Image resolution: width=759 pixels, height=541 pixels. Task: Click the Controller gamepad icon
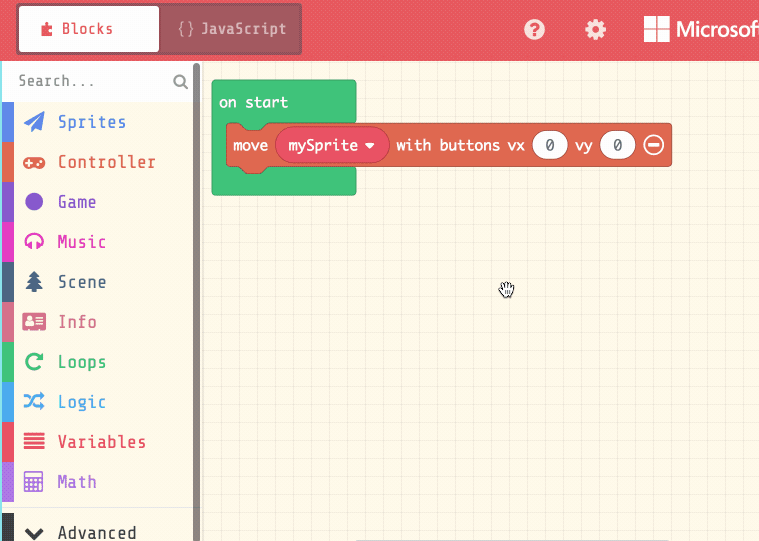[34, 163]
